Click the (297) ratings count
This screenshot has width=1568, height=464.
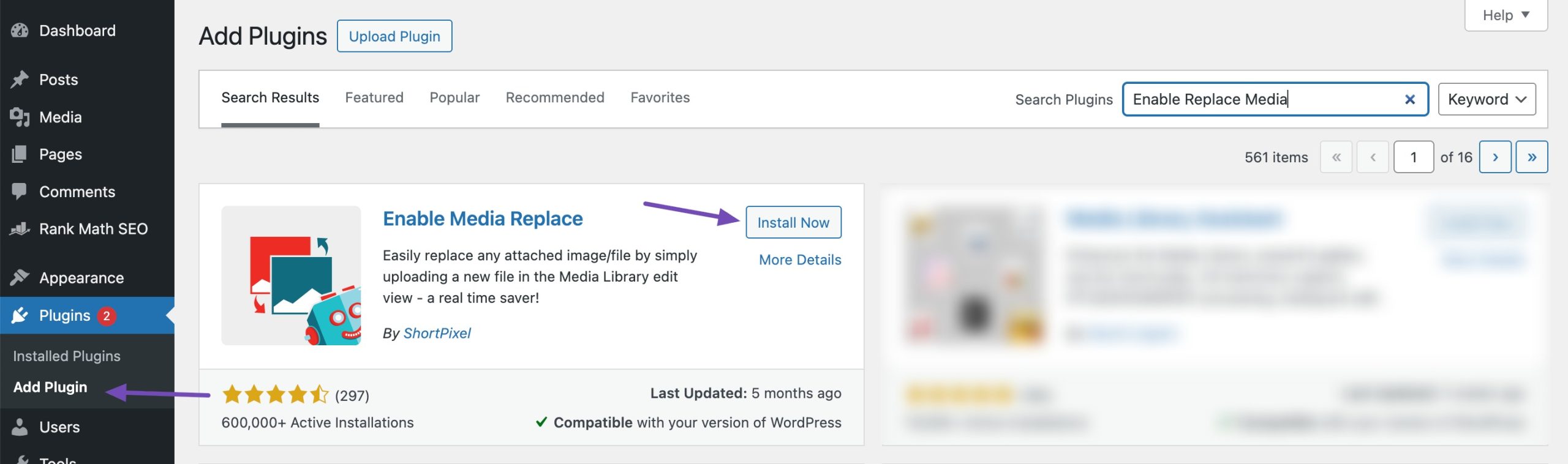[352, 395]
